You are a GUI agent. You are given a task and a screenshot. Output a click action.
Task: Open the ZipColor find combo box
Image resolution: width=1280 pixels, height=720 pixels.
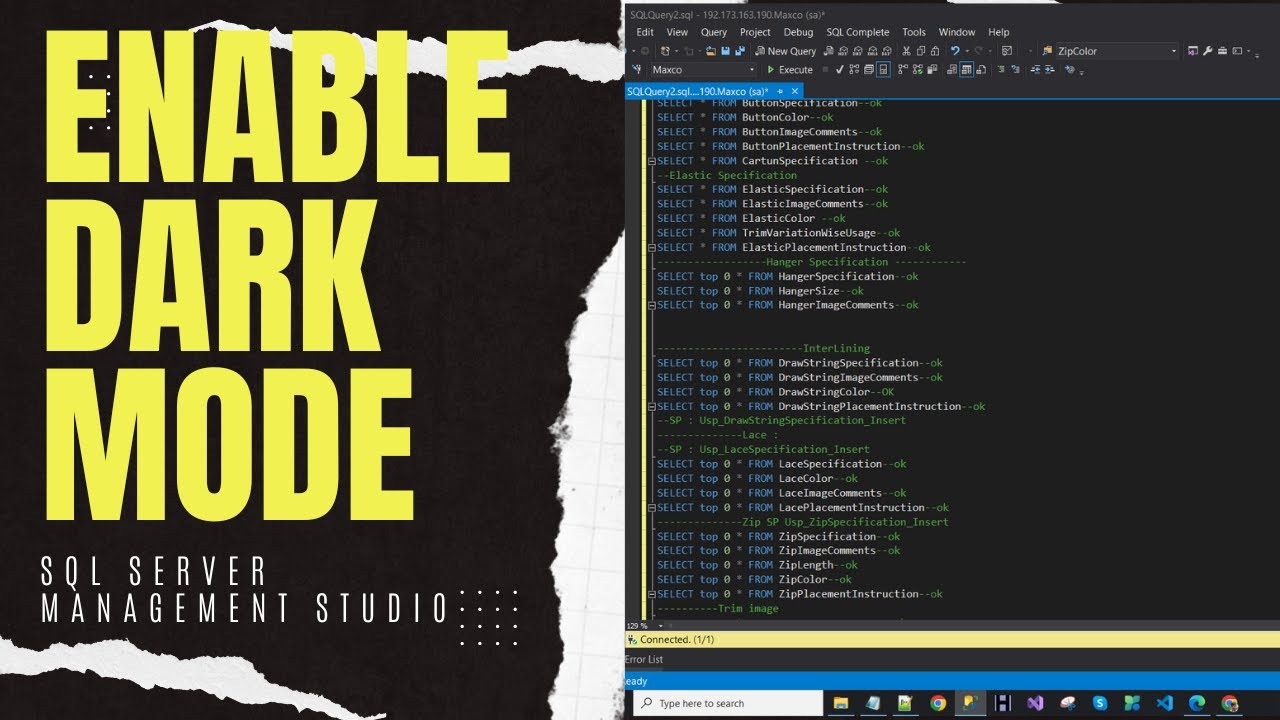1117,51
